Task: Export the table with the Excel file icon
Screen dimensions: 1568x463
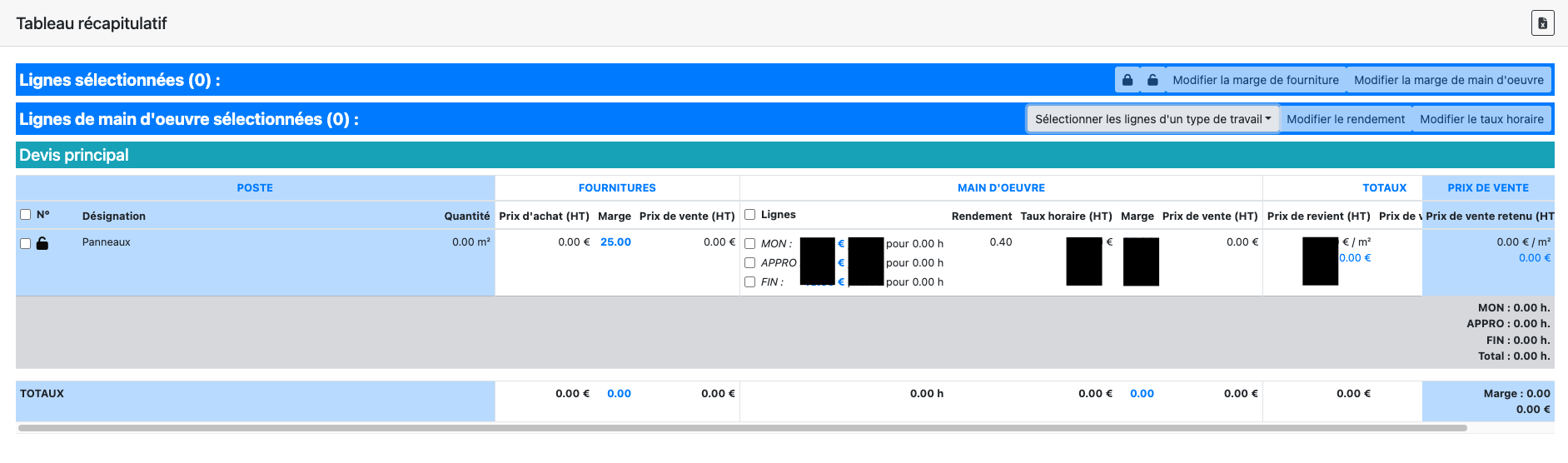Action: [1542, 23]
